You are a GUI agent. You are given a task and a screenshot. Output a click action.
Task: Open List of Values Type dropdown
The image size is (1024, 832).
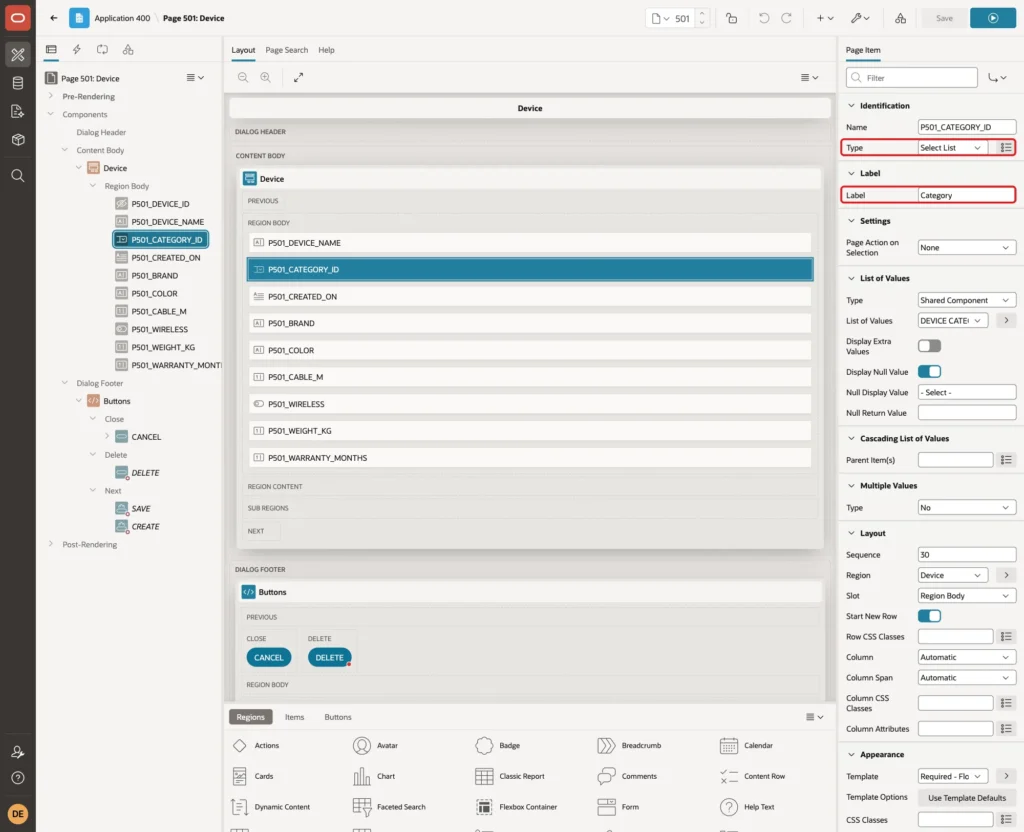click(x=967, y=300)
